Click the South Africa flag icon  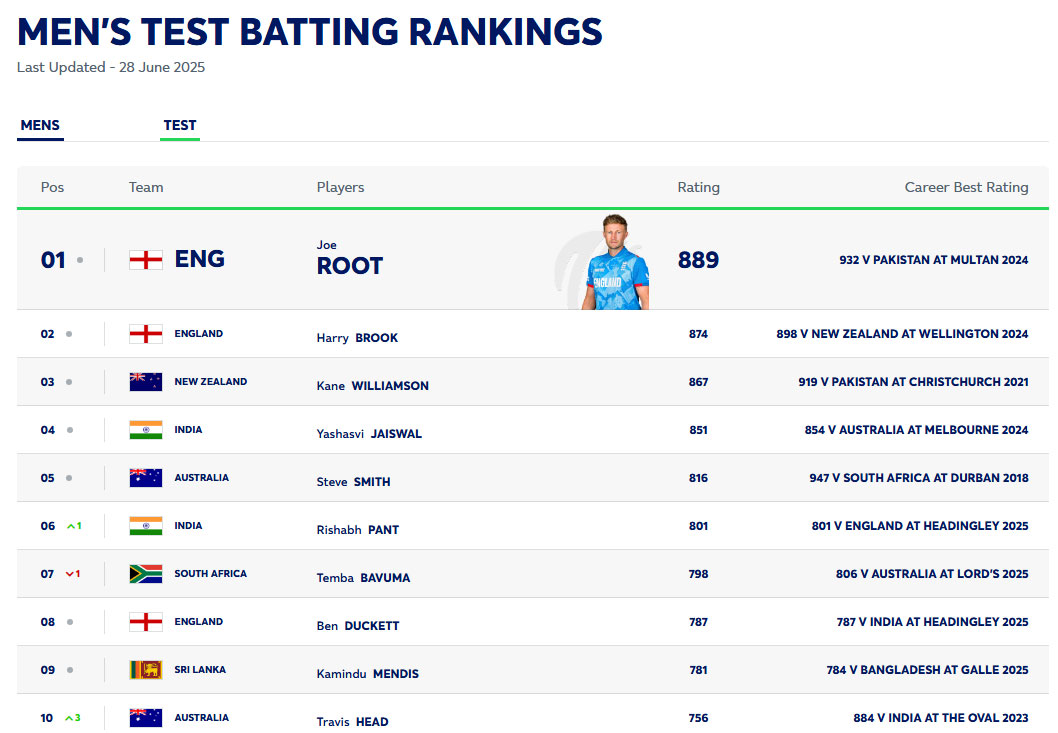click(x=146, y=574)
